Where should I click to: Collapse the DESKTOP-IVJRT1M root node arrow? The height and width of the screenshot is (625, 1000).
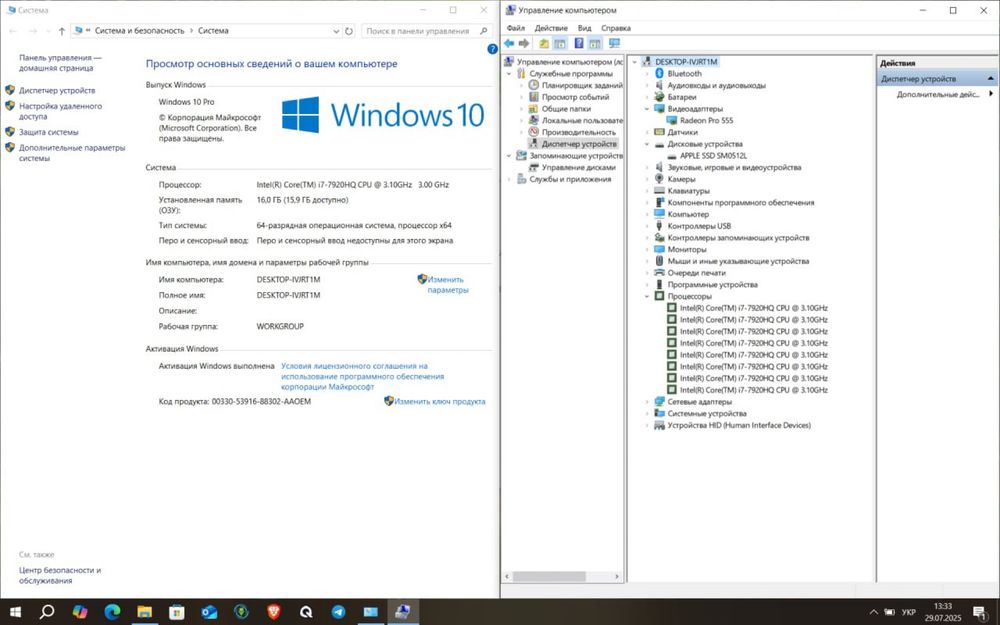click(x=635, y=62)
